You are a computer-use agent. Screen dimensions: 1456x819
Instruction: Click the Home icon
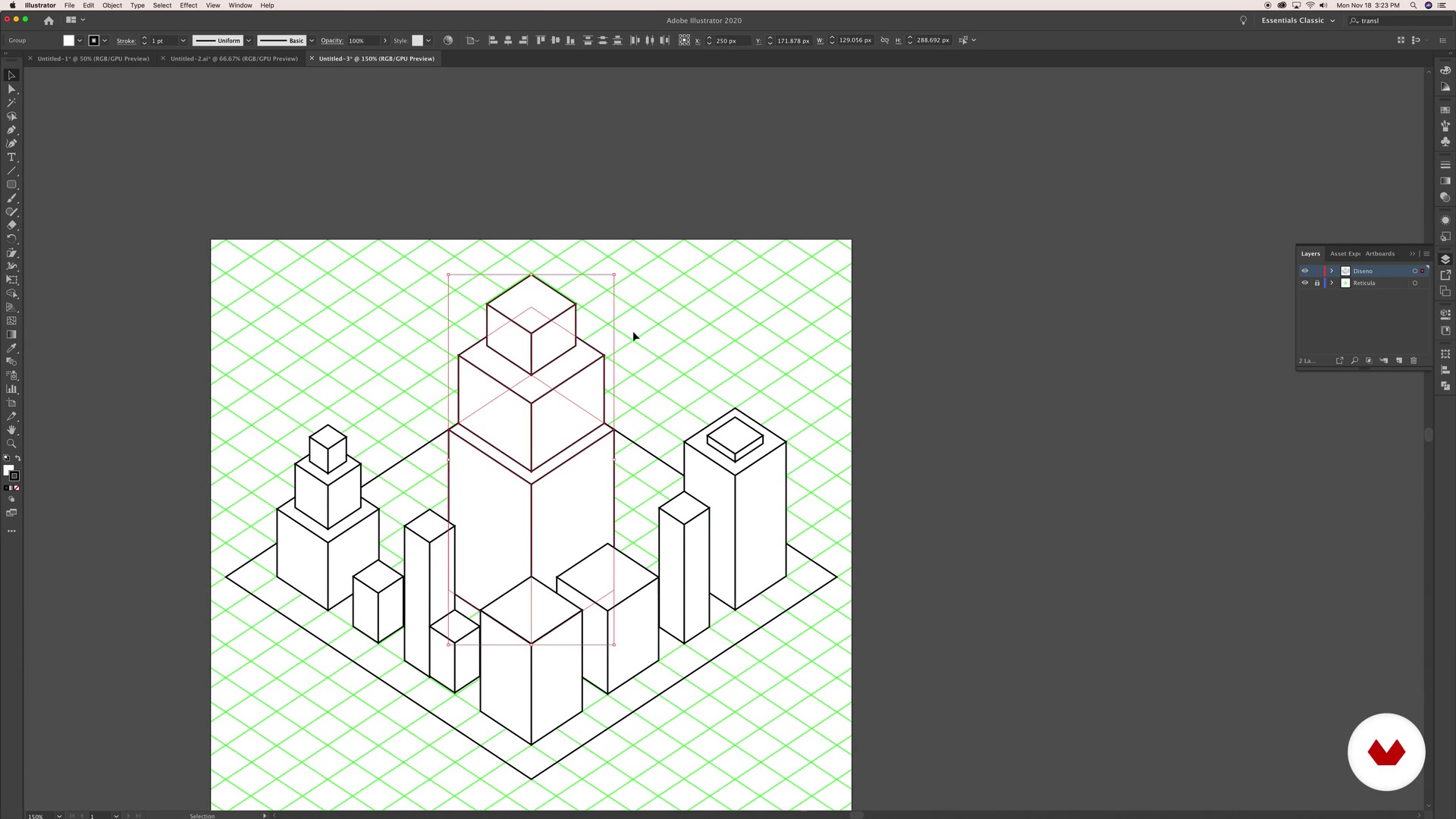[49, 20]
